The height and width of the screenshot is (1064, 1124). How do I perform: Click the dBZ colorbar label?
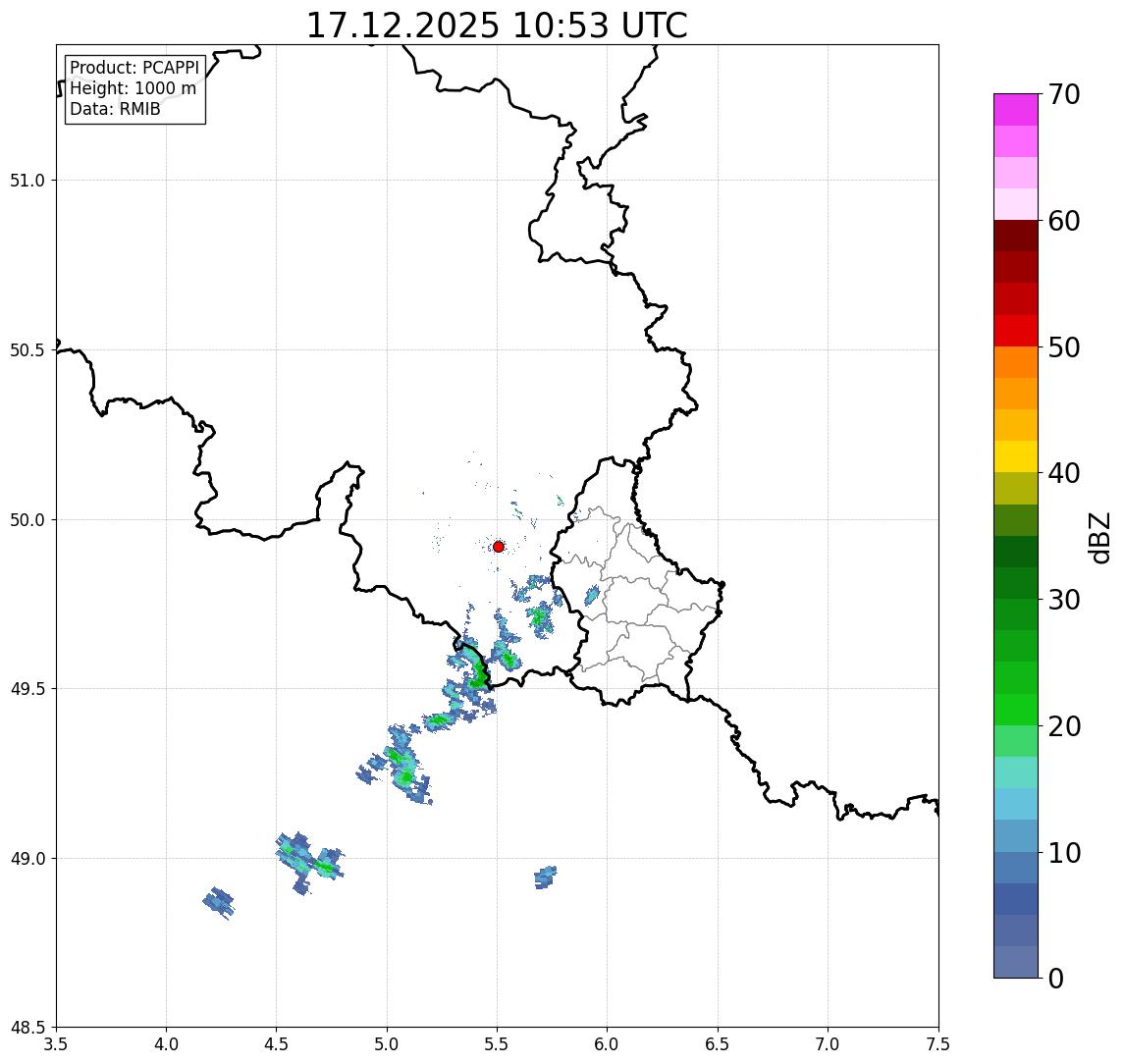pos(1098,538)
